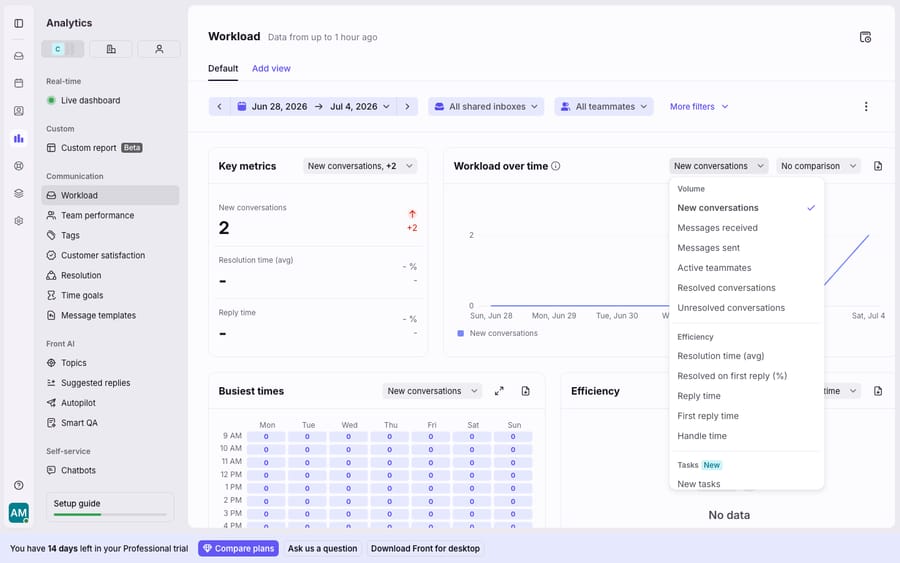Open the Calendar icon in left rail
The width and height of the screenshot is (900, 563).
19,83
